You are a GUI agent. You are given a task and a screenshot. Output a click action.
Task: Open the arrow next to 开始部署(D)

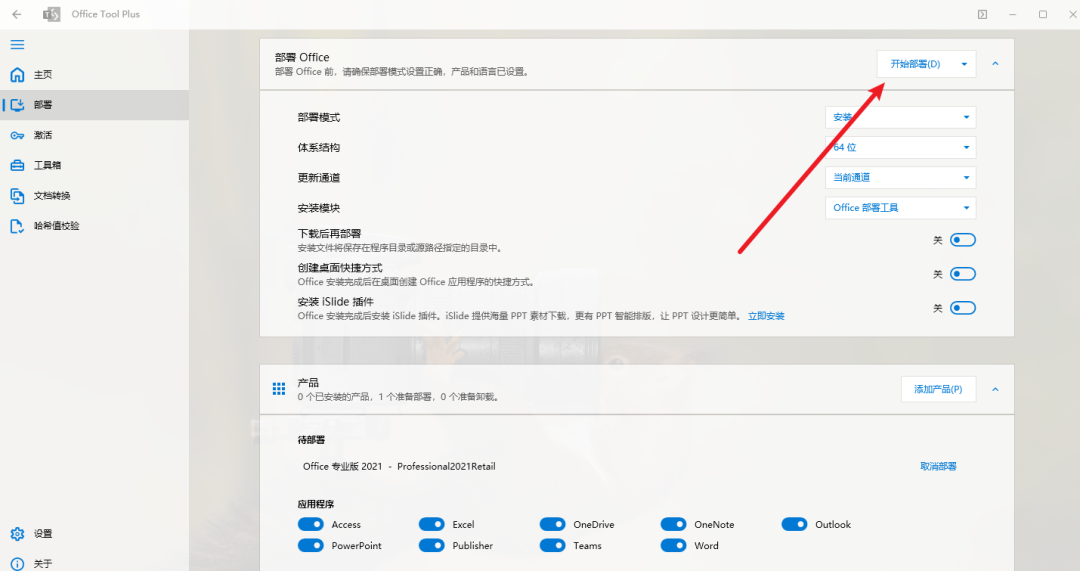tap(964, 64)
